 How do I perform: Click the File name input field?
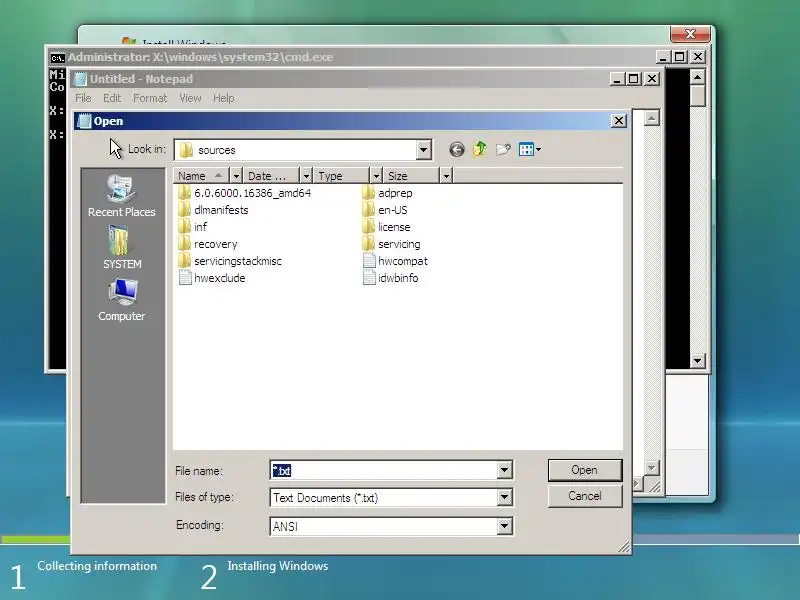[384, 470]
